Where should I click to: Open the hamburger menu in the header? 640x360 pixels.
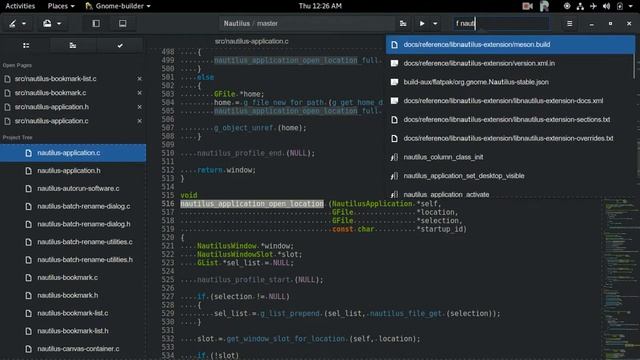[569, 24]
